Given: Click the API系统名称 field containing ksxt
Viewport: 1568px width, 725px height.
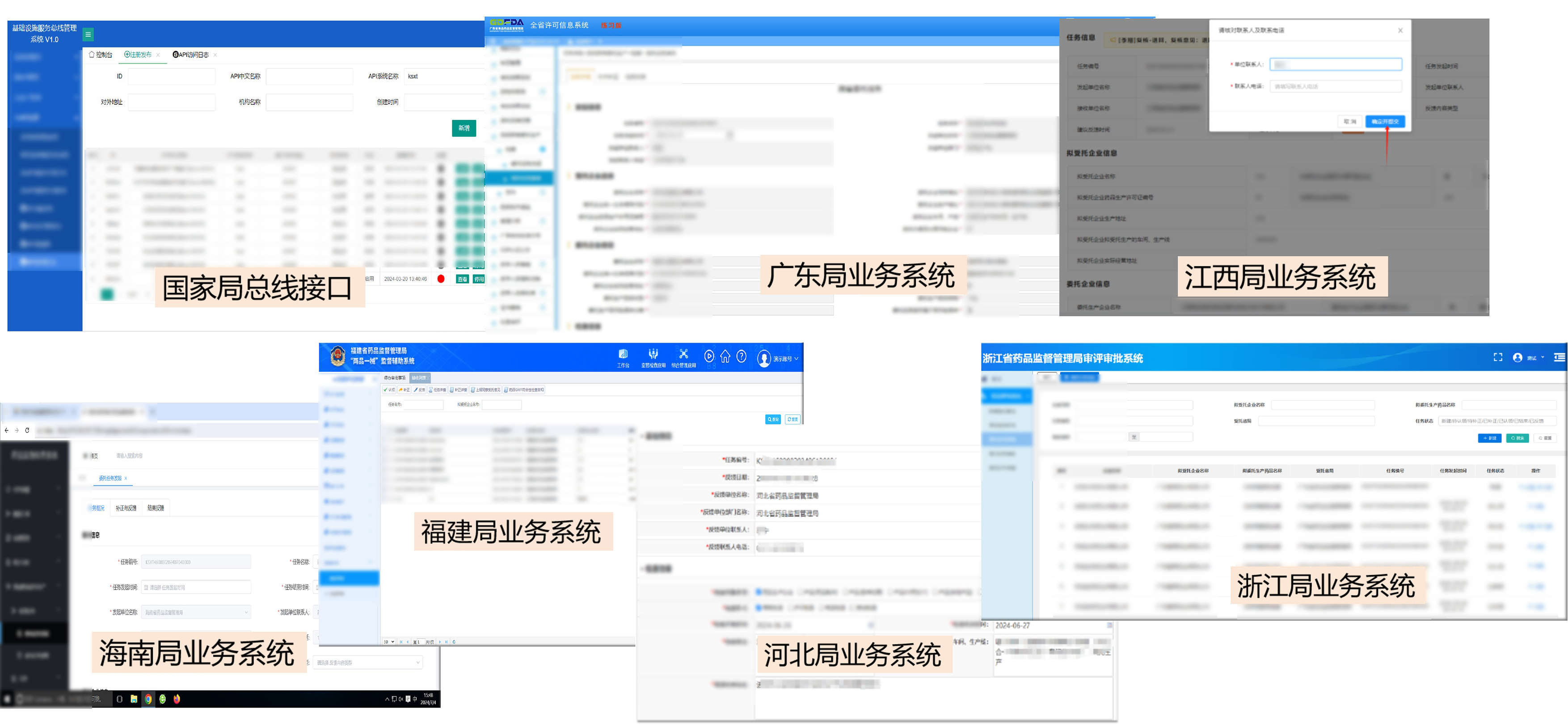Looking at the screenshot, I should click(444, 76).
